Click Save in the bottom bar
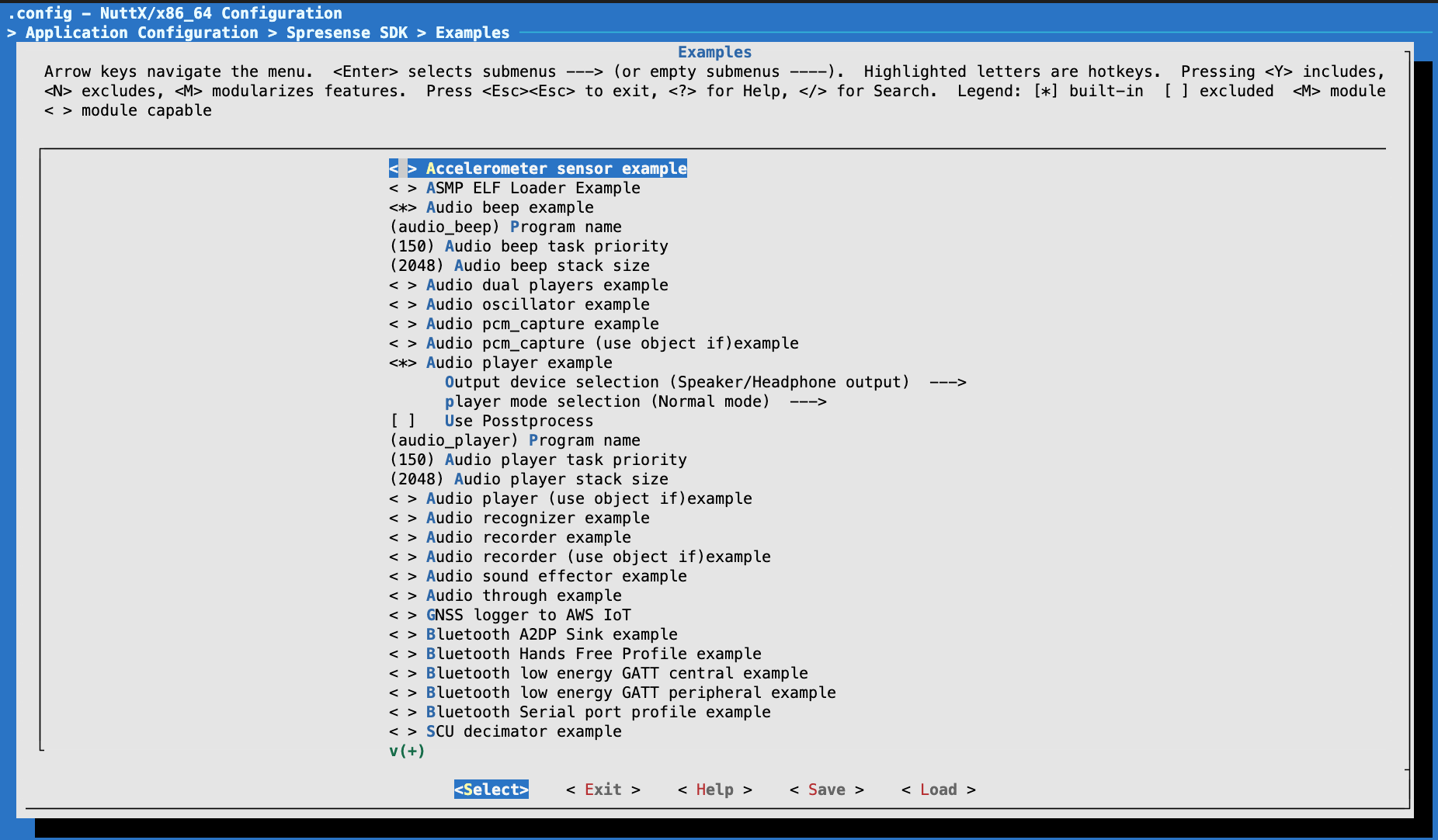The width and height of the screenshot is (1438, 840). click(x=826, y=790)
